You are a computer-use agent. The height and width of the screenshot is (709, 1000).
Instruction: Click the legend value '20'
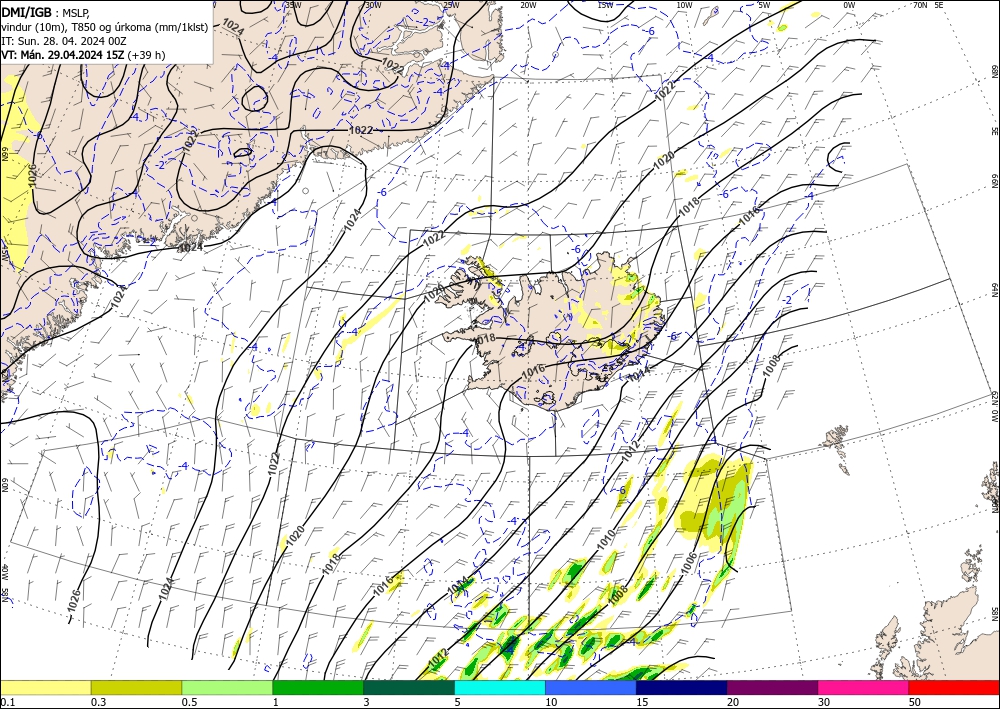pos(733,702)
